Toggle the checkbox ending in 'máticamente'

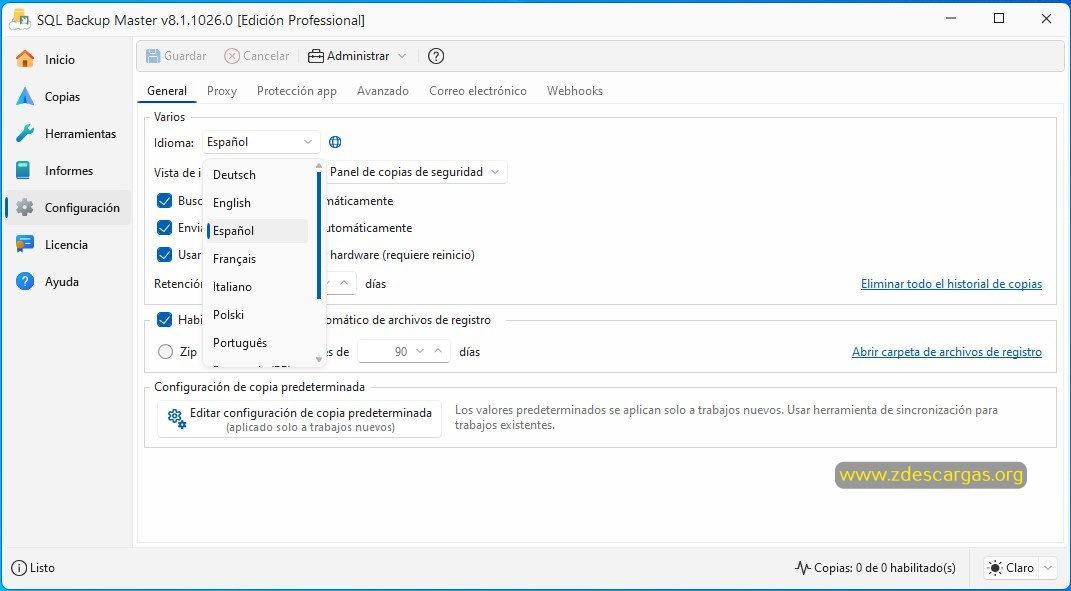tap(164, 201)
